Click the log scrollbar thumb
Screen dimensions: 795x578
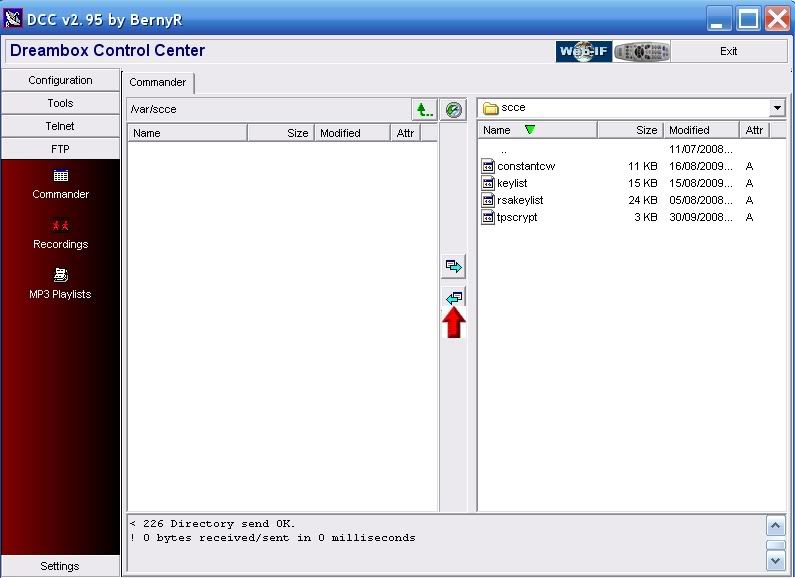775,545
